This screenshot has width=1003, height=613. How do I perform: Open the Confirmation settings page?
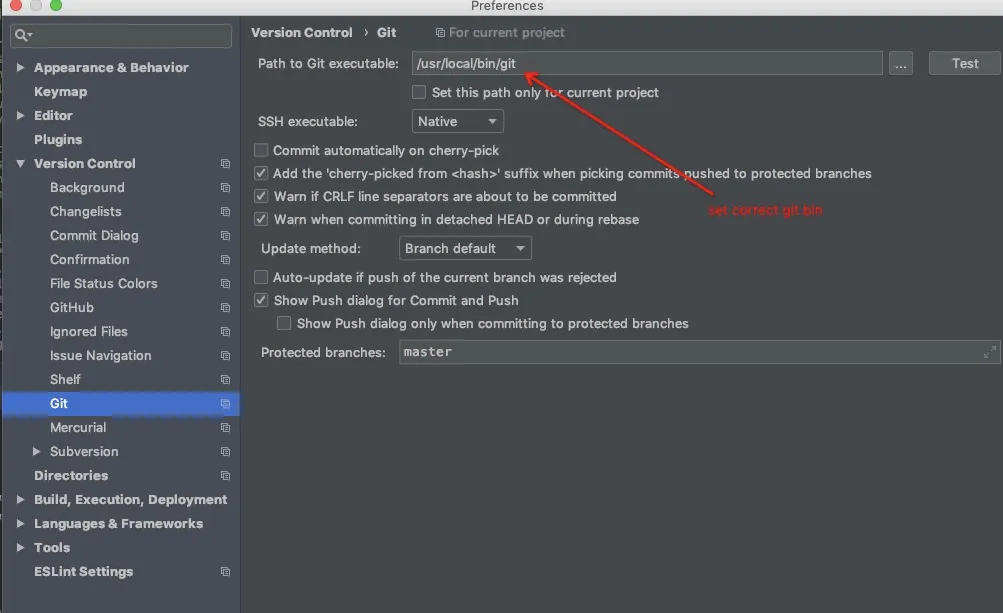coord(90,260)
